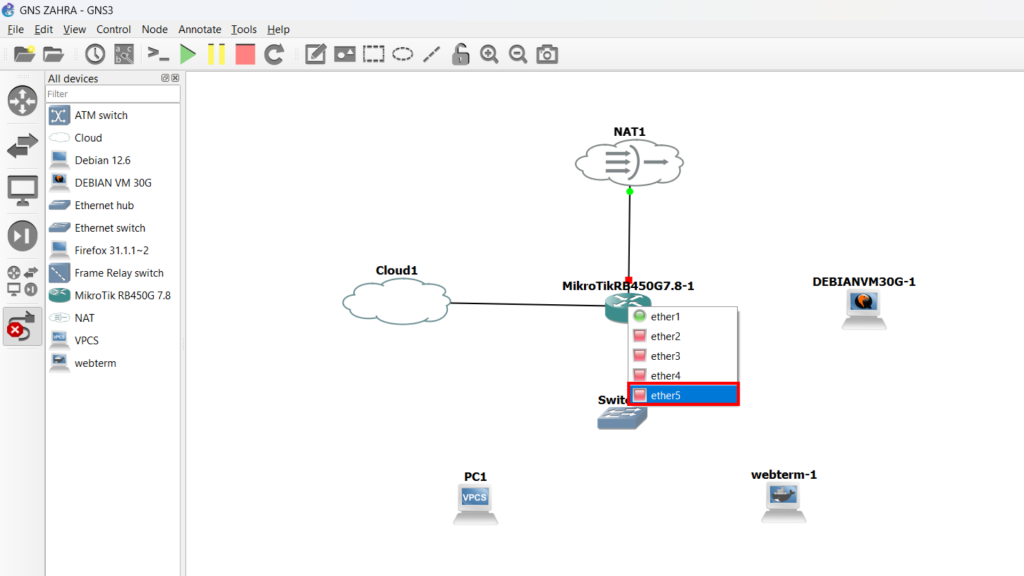The image size is (1024, 576).
Task: Take a screenshot with the camera icon
Action: [547, 54]
